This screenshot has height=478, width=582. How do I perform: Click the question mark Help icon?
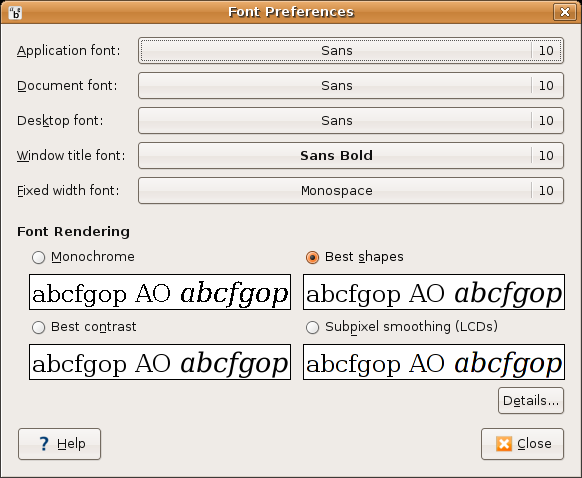click(x=44, y=443)
